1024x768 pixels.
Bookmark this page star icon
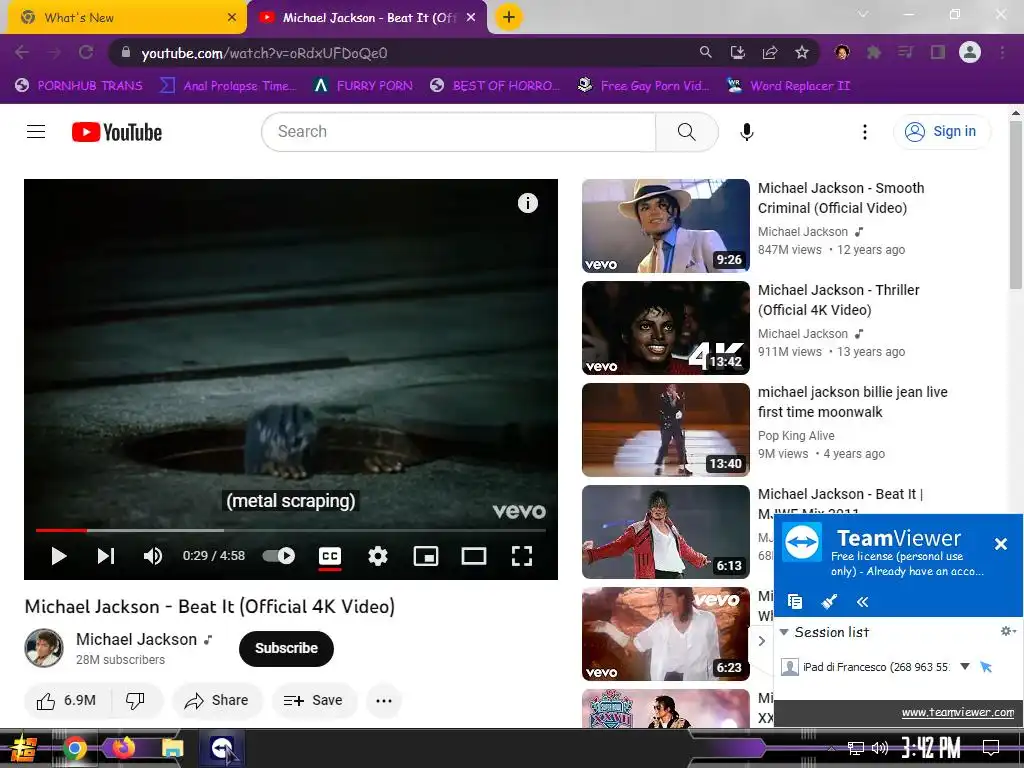point(802,52)
